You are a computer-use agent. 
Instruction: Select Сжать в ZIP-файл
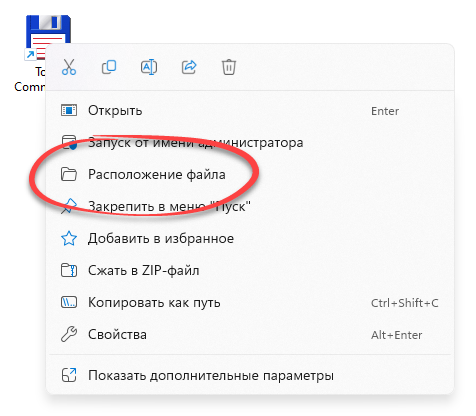(x=250, y=271)
